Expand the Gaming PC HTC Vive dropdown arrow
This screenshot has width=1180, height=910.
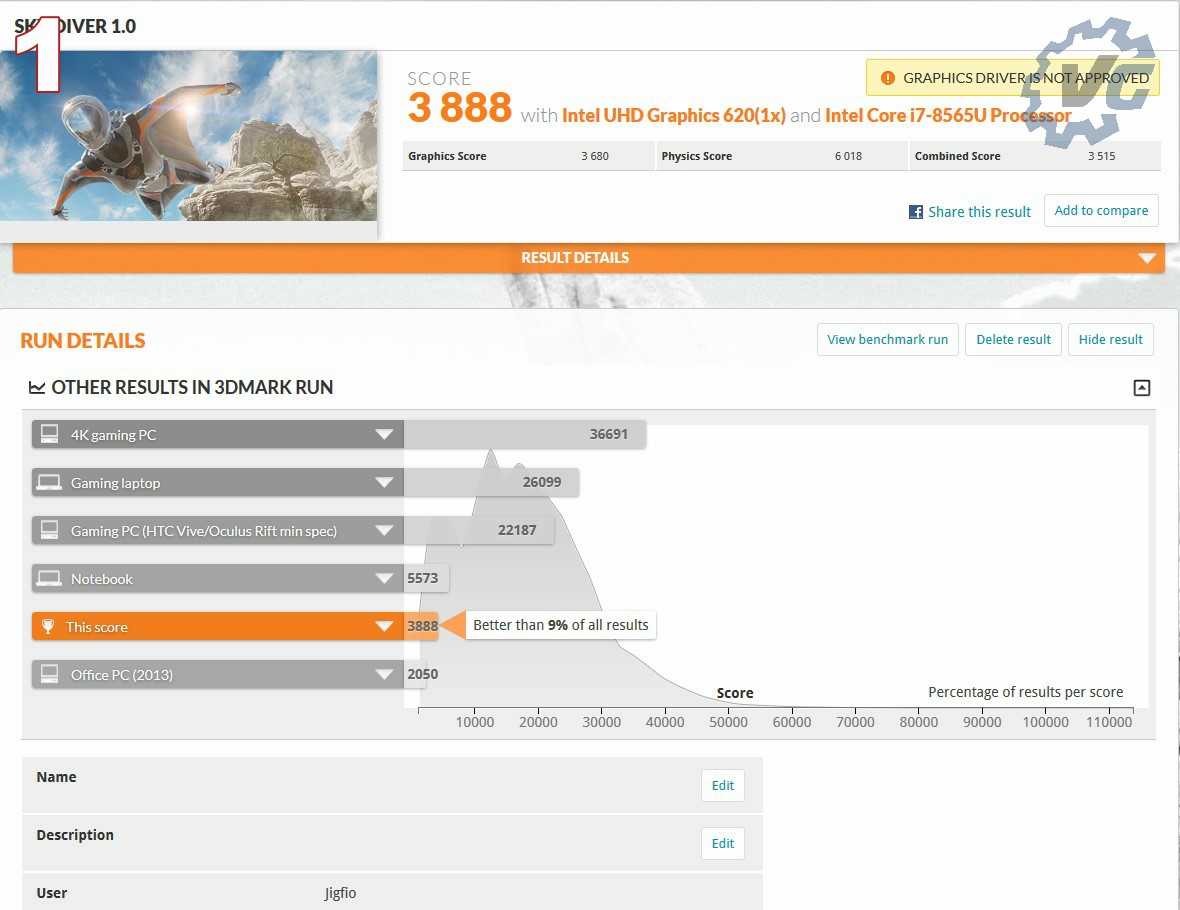tap(385, 531)
